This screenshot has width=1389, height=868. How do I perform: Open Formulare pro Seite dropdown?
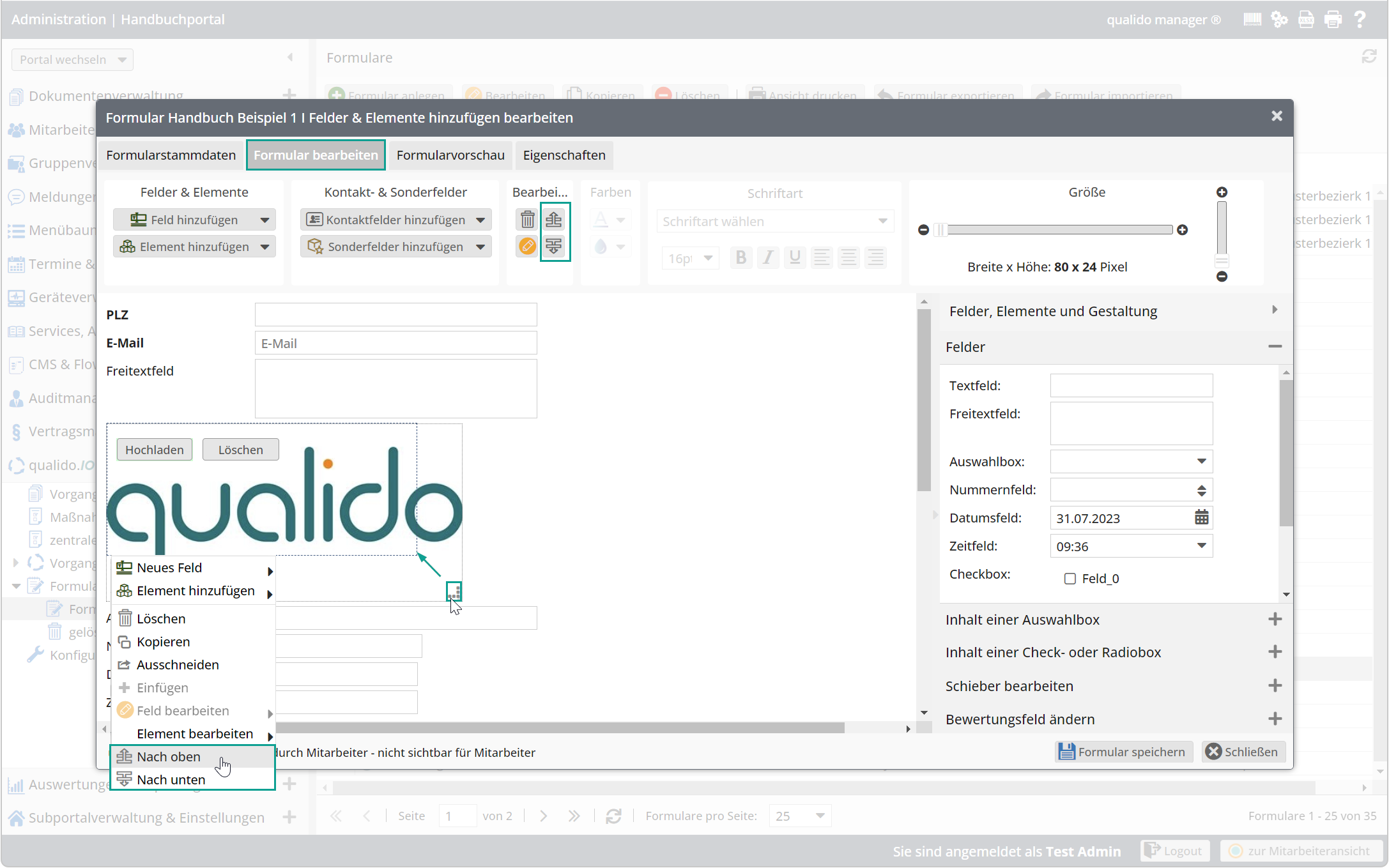point(800,816)
